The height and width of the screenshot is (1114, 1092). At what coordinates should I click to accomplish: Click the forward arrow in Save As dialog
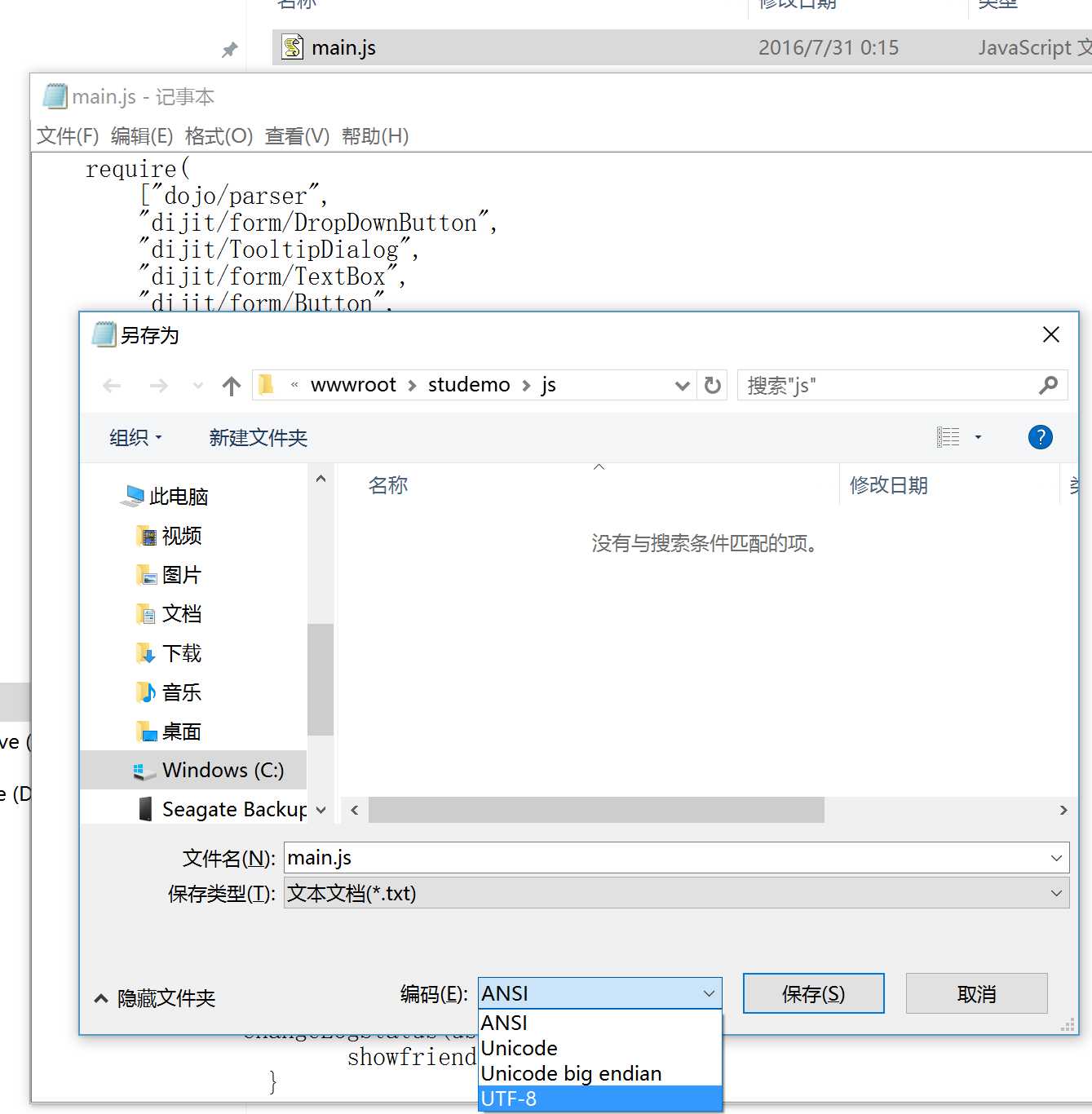pyautogui.click(x=158, y=386)
